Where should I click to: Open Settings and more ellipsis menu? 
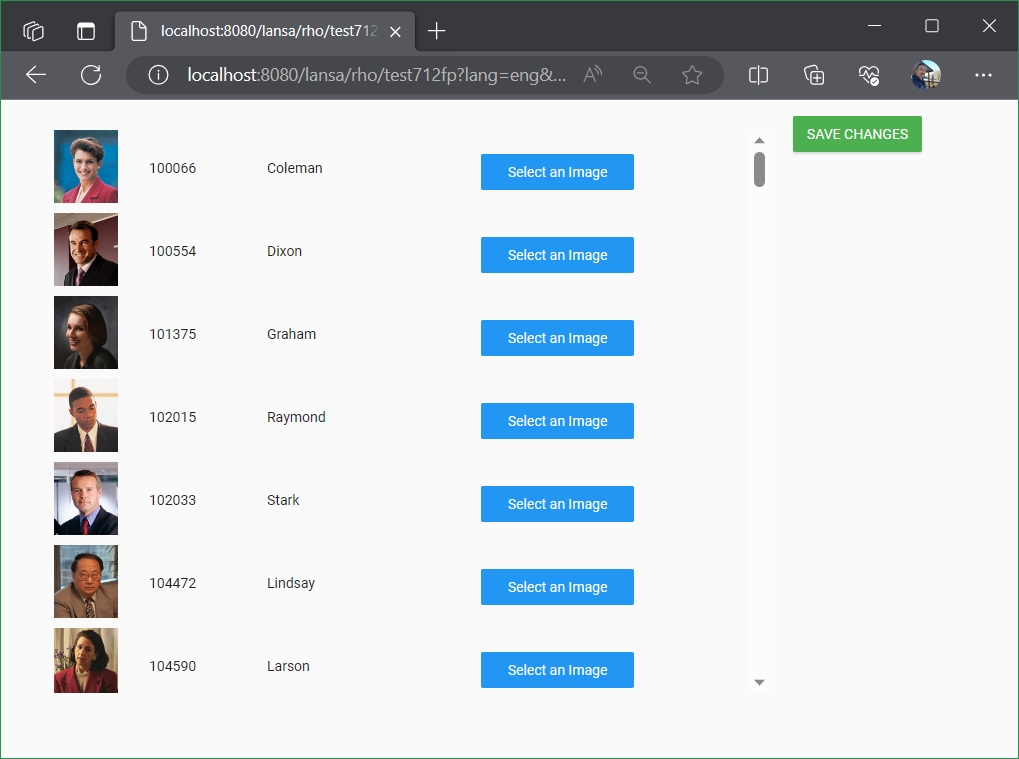click(983, 75)
